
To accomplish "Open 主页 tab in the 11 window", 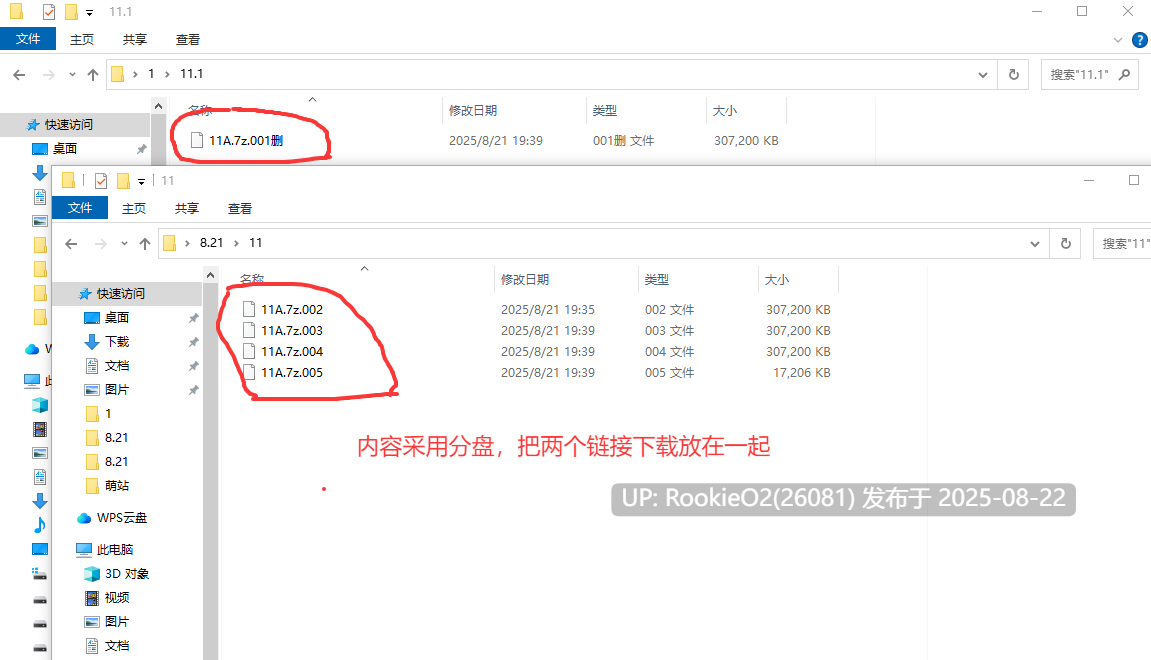I will tap(134, 208).
